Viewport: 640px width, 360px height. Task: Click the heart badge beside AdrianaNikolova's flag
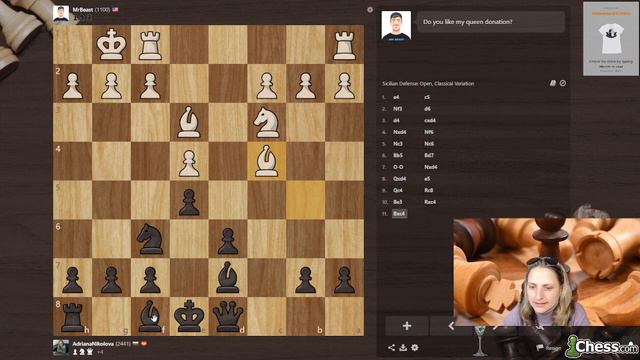pos(144,344)
